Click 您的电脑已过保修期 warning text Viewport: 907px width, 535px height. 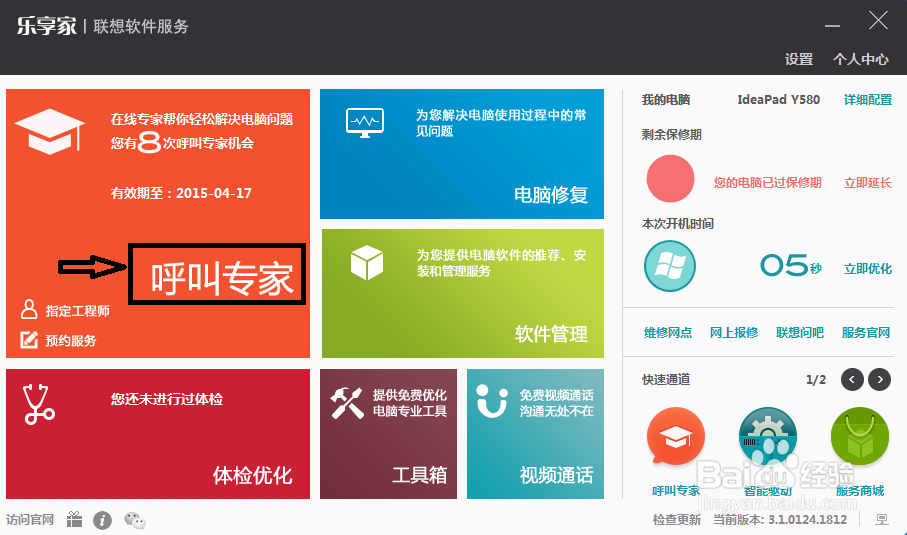click(x=768, y=183)
